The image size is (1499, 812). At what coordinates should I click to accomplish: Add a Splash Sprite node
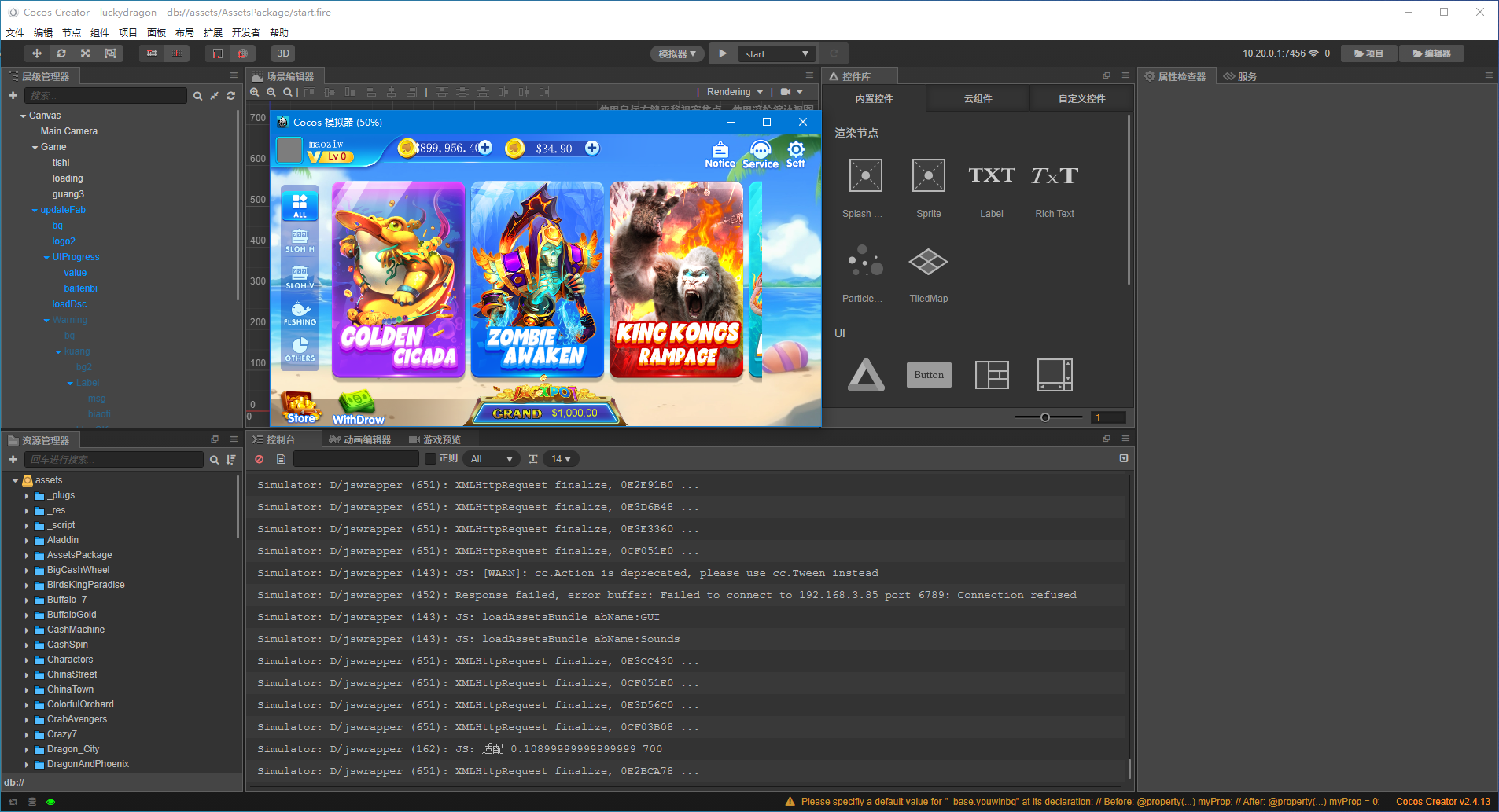865,188
